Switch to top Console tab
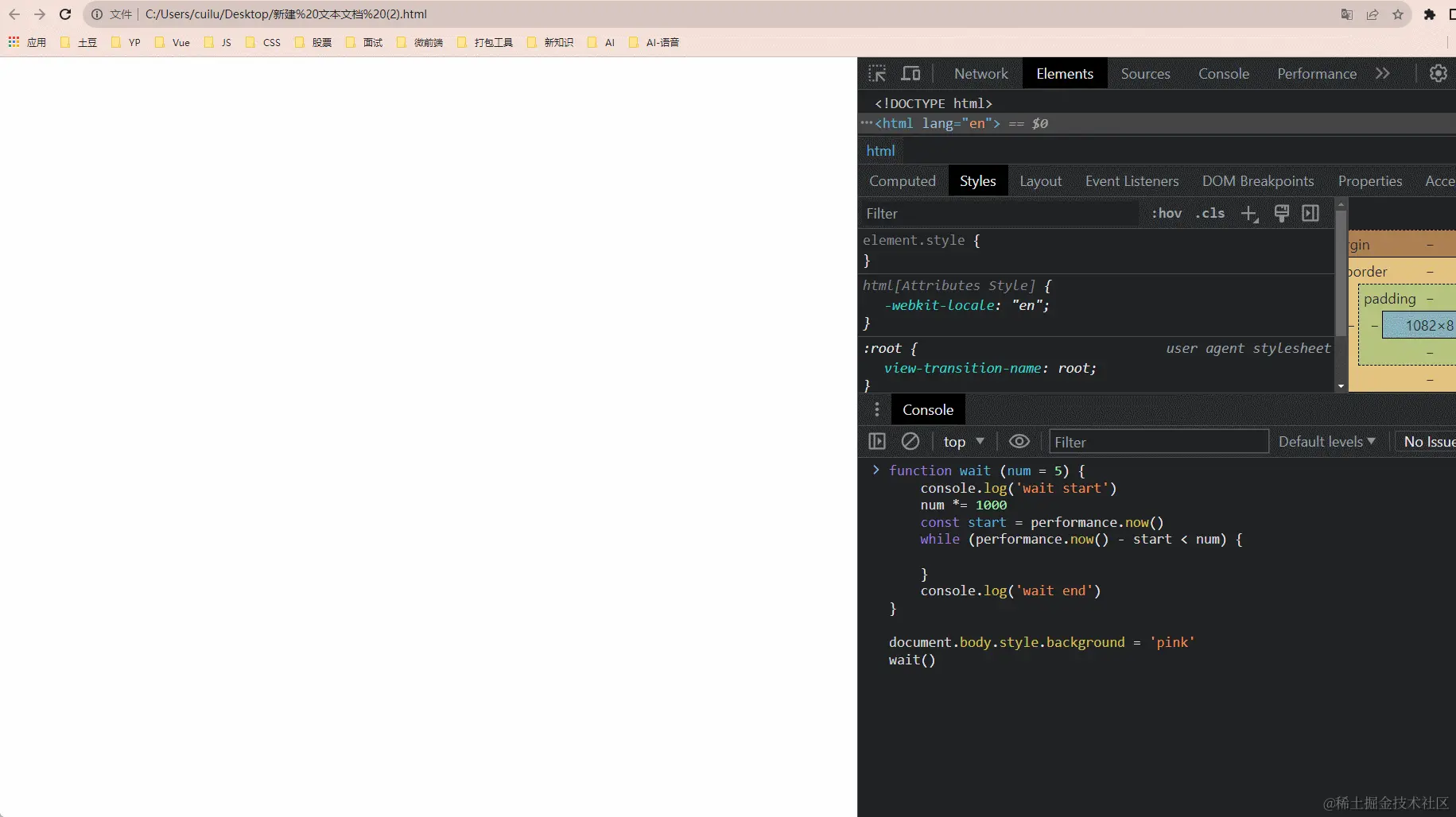1456x817 pixels. pos(1224,73)
